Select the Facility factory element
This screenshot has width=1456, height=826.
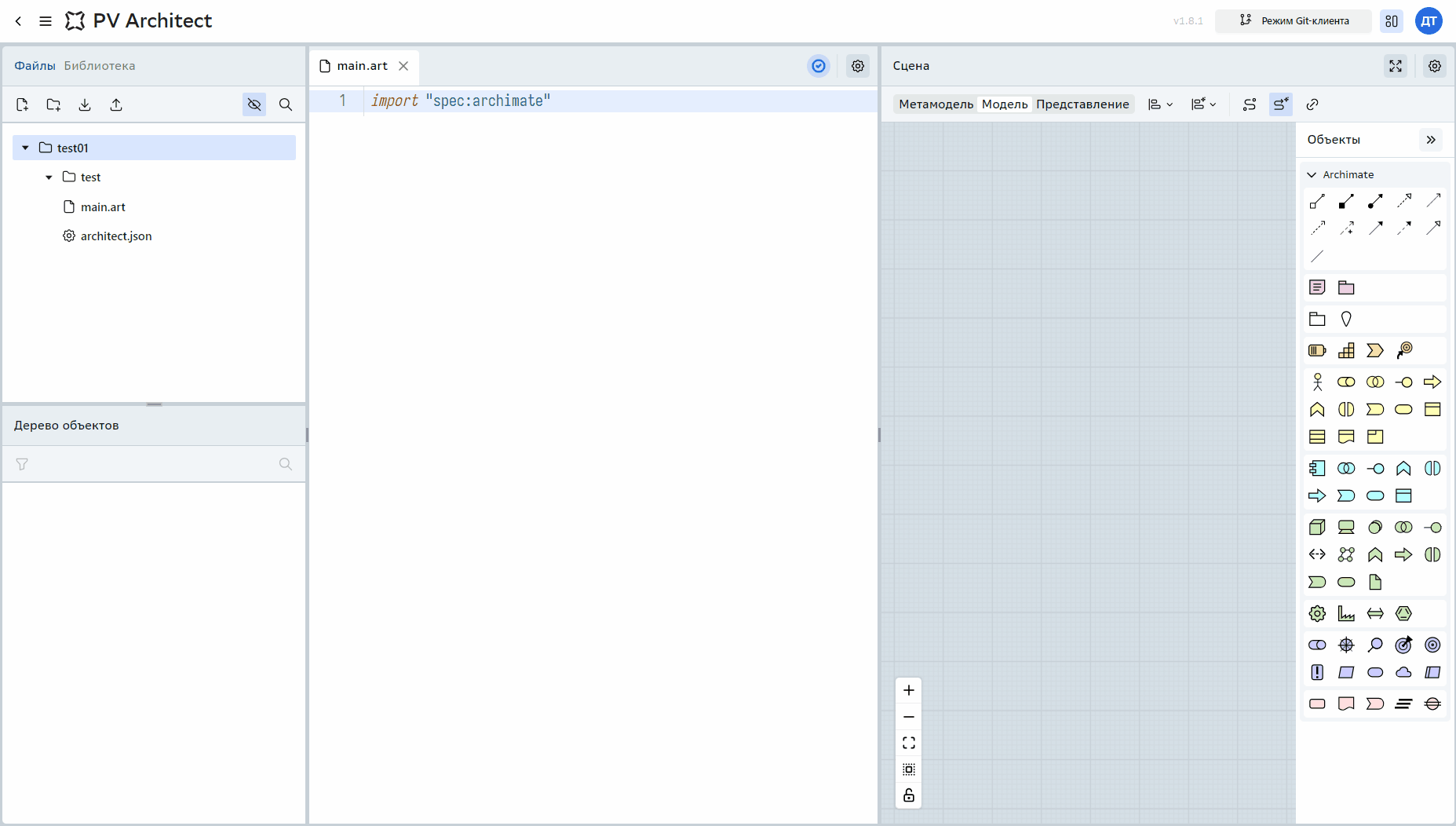[x=1346, y=613]
